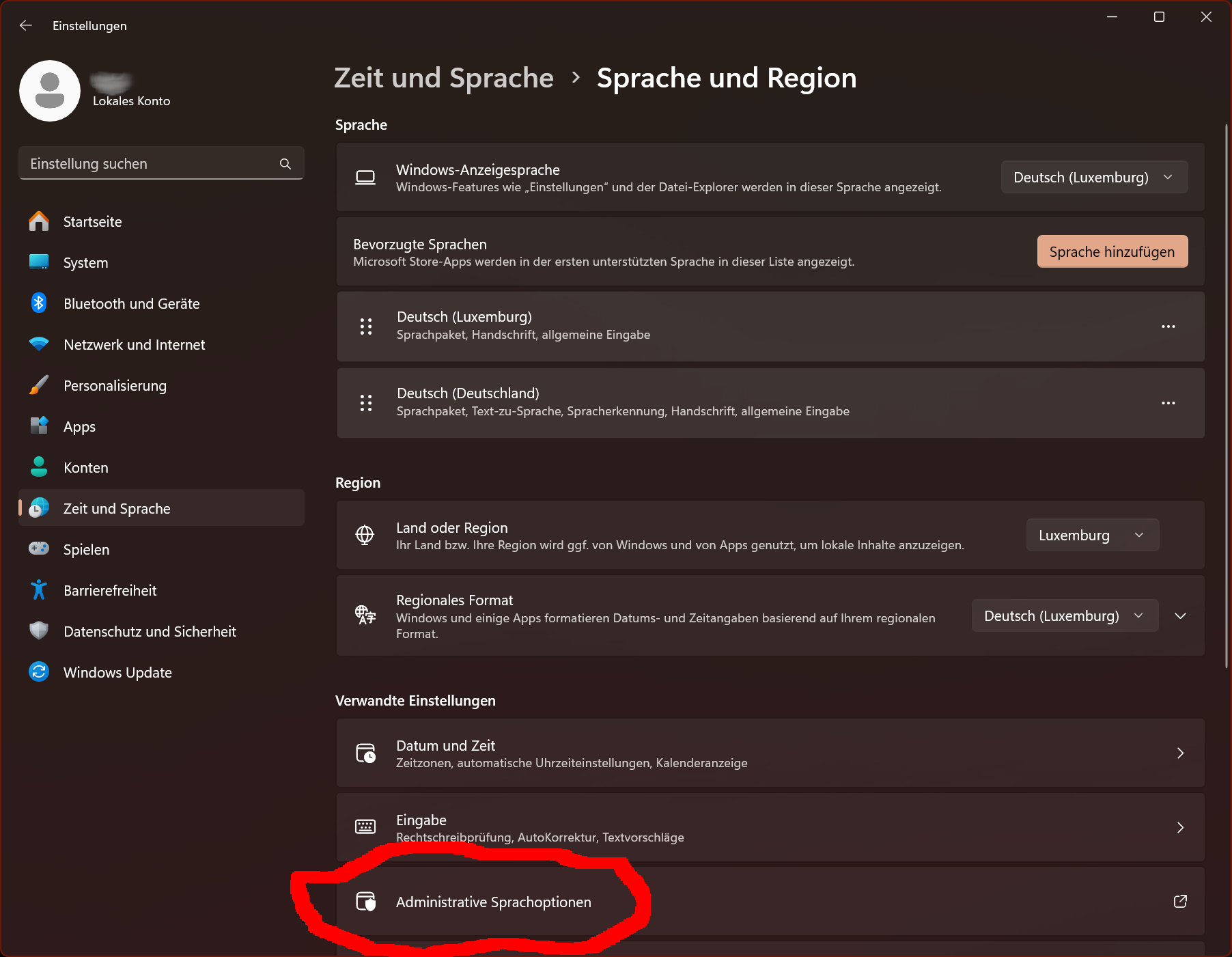Click external link icon for Administrative Sprachoptionen
Image resolution: width=1232 pixels, height=957 pixels.
tap(1179, 902)
